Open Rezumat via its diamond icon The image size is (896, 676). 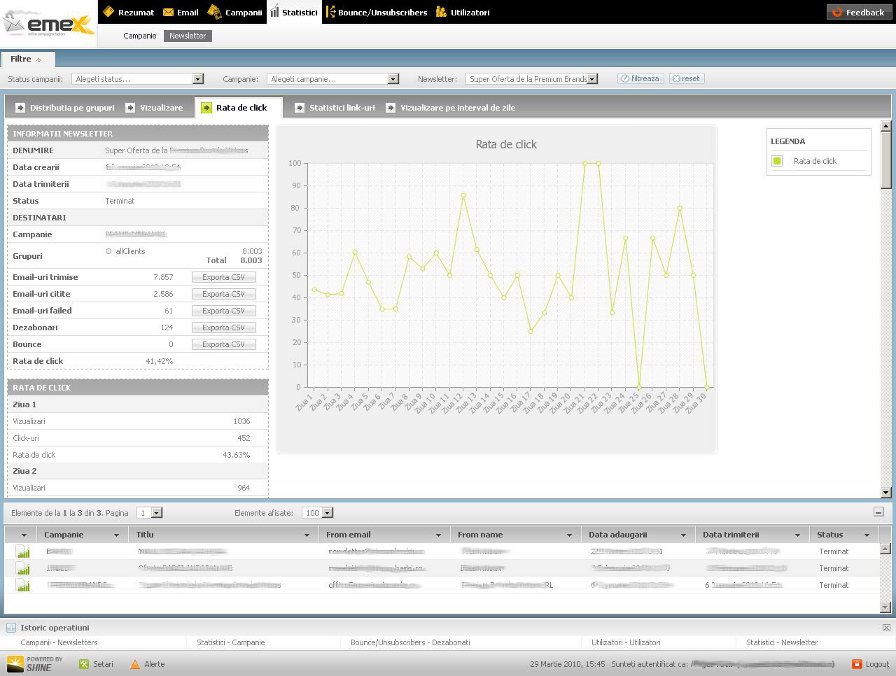[x=109, y=12]
